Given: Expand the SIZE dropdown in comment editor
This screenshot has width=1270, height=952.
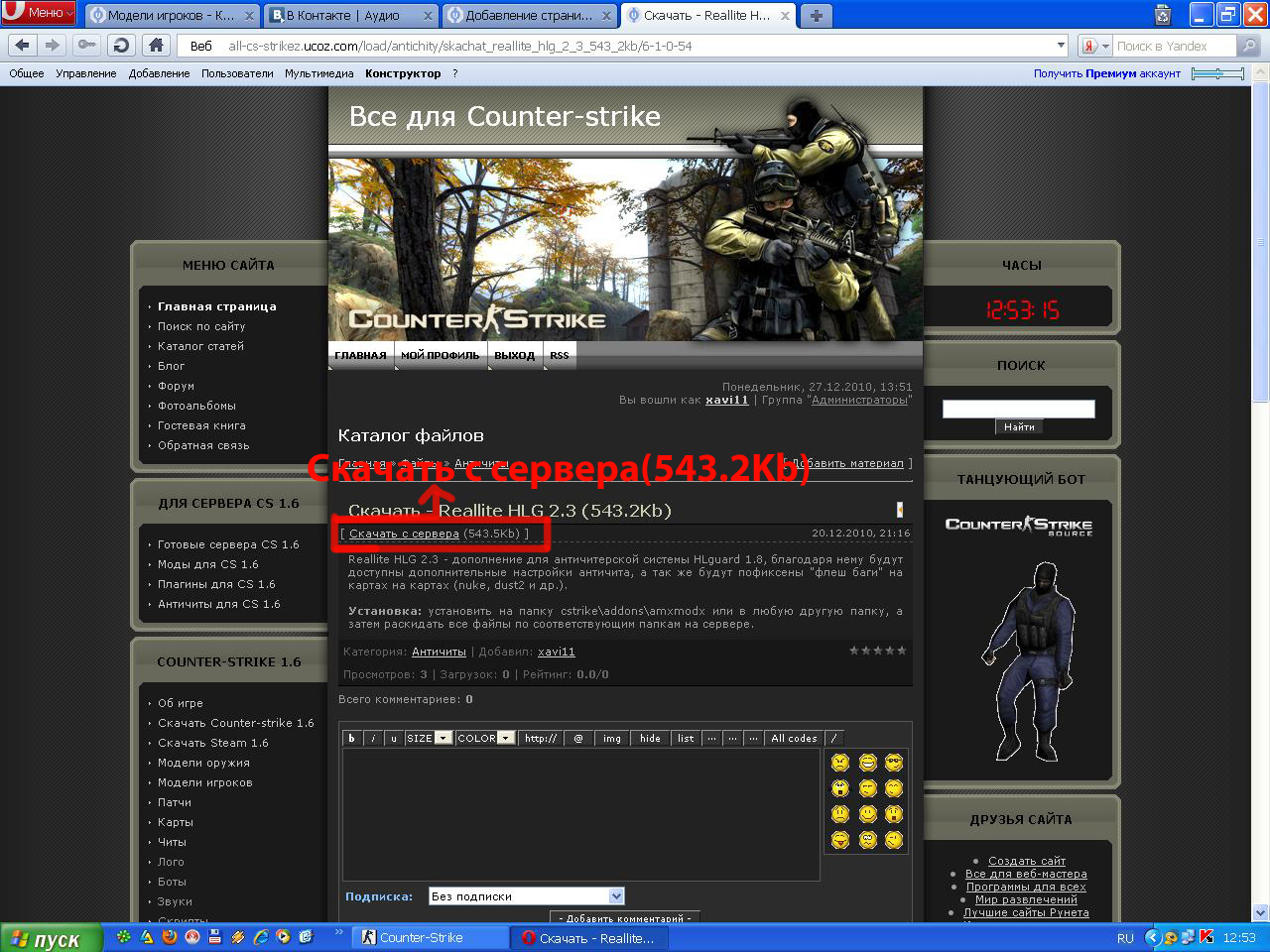Looking at the screenshot, I should click(x=444, y=738).
